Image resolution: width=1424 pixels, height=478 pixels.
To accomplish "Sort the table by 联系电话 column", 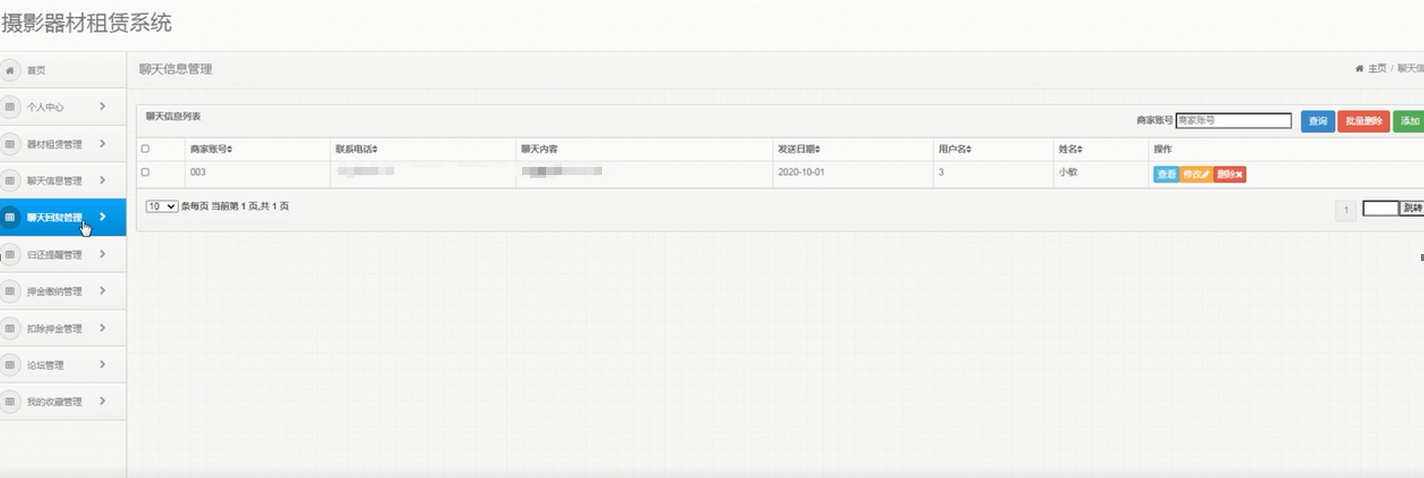I will coord(357,149).
